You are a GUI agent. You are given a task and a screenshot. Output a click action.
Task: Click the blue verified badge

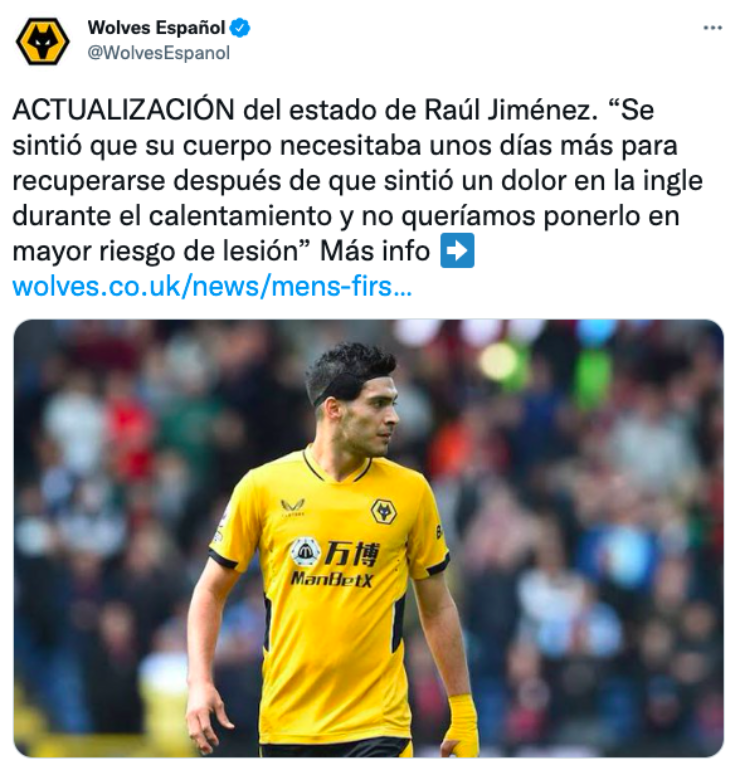point(241,28)
